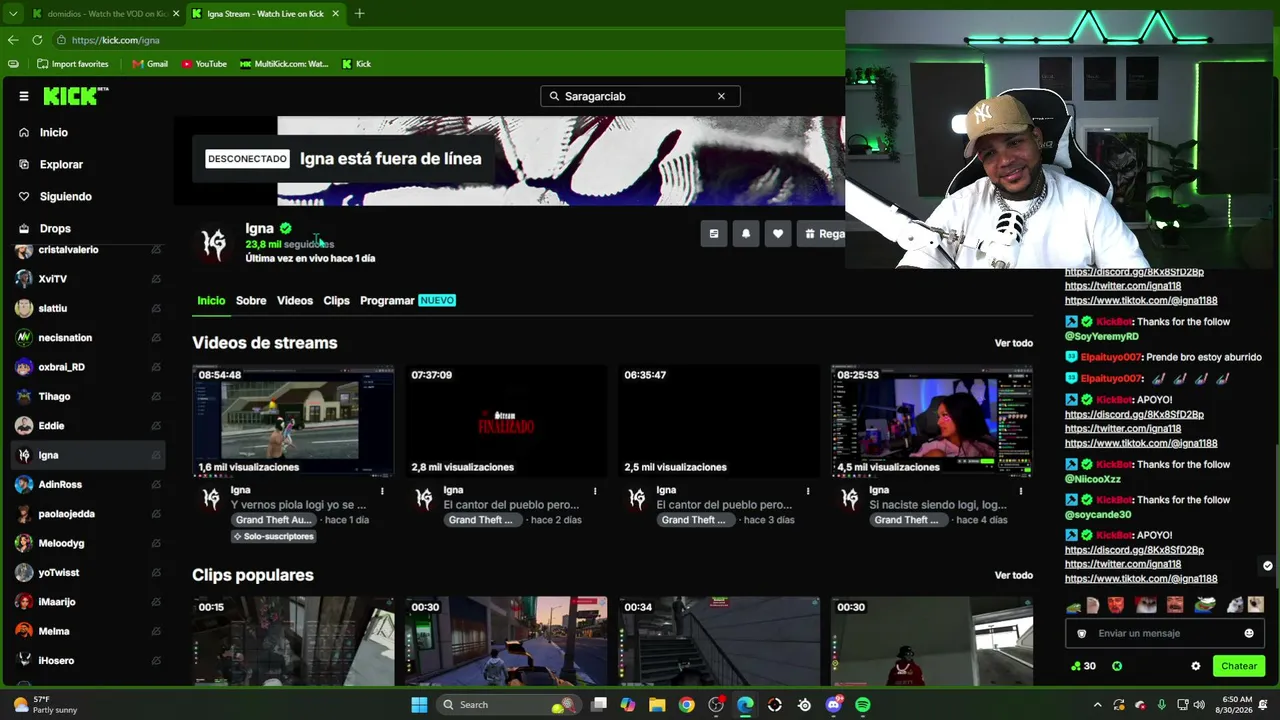1280x720 pixels.
Task: Click AdinRoss avatar in the sidebar
Action: 24,485
